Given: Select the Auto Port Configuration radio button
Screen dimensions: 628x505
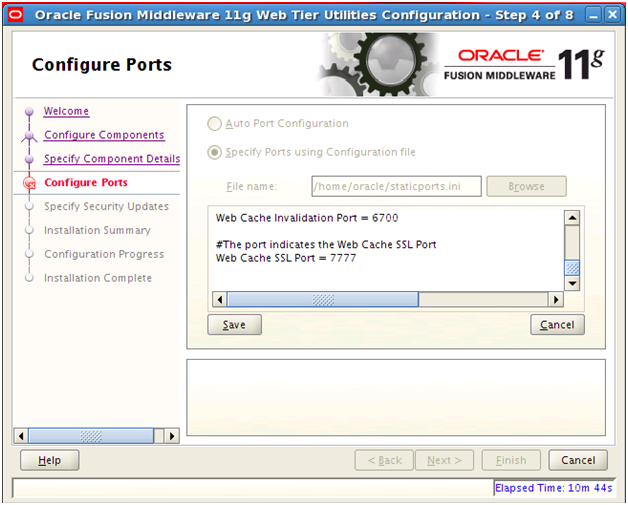Looking at the screenshot, I should click(x=214, y=124).
